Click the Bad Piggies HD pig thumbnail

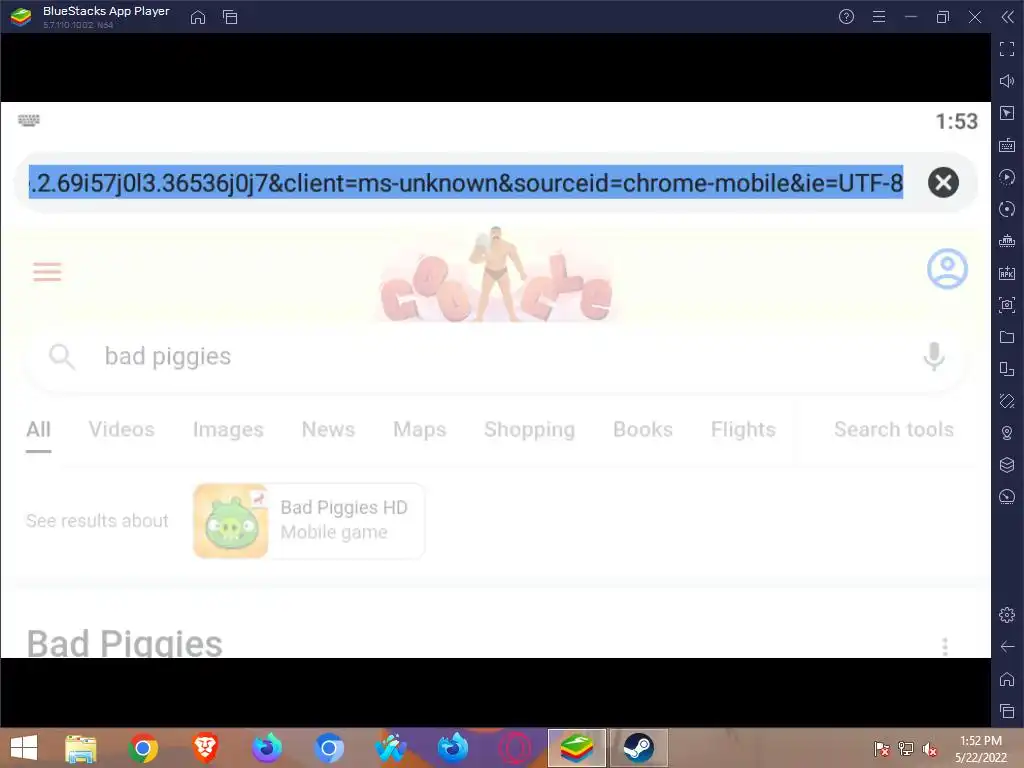(231, 521)
